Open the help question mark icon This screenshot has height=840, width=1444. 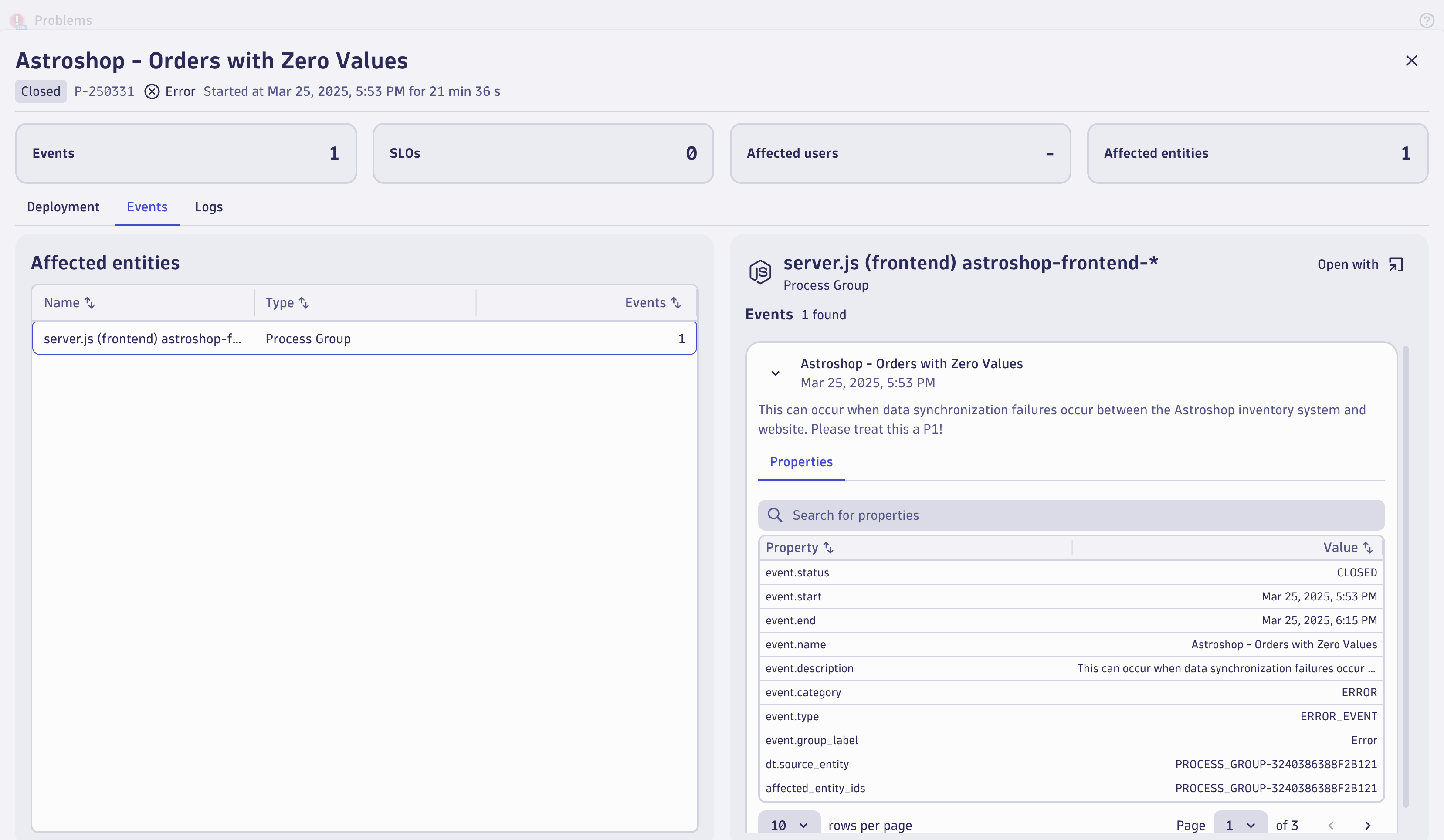(x=1426, y=20)
